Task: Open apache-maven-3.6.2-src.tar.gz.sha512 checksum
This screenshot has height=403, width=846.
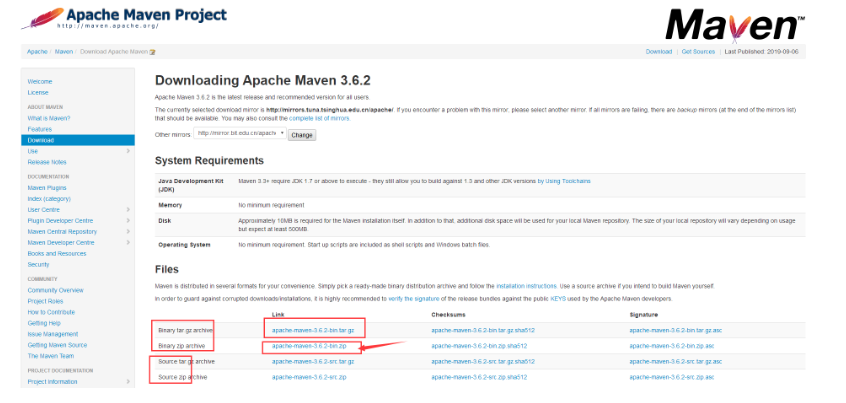Action: coord(483,361)
